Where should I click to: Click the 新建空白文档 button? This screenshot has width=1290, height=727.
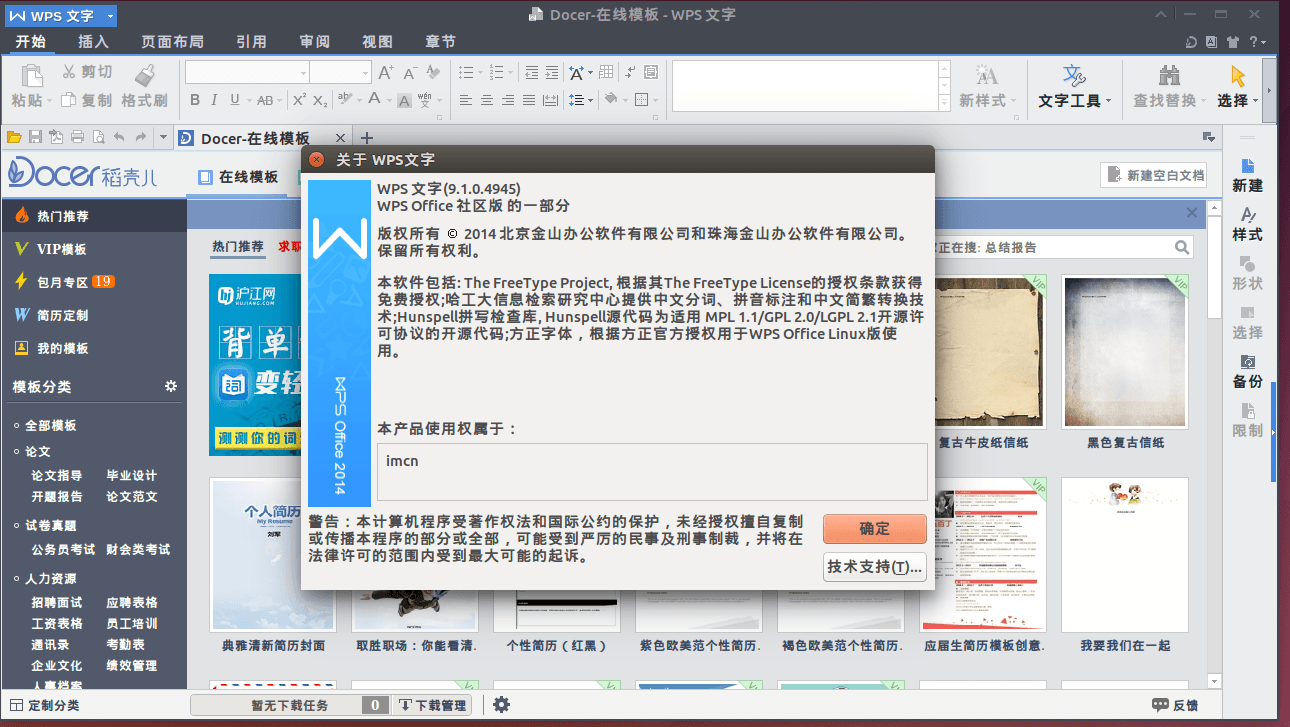1154,175
